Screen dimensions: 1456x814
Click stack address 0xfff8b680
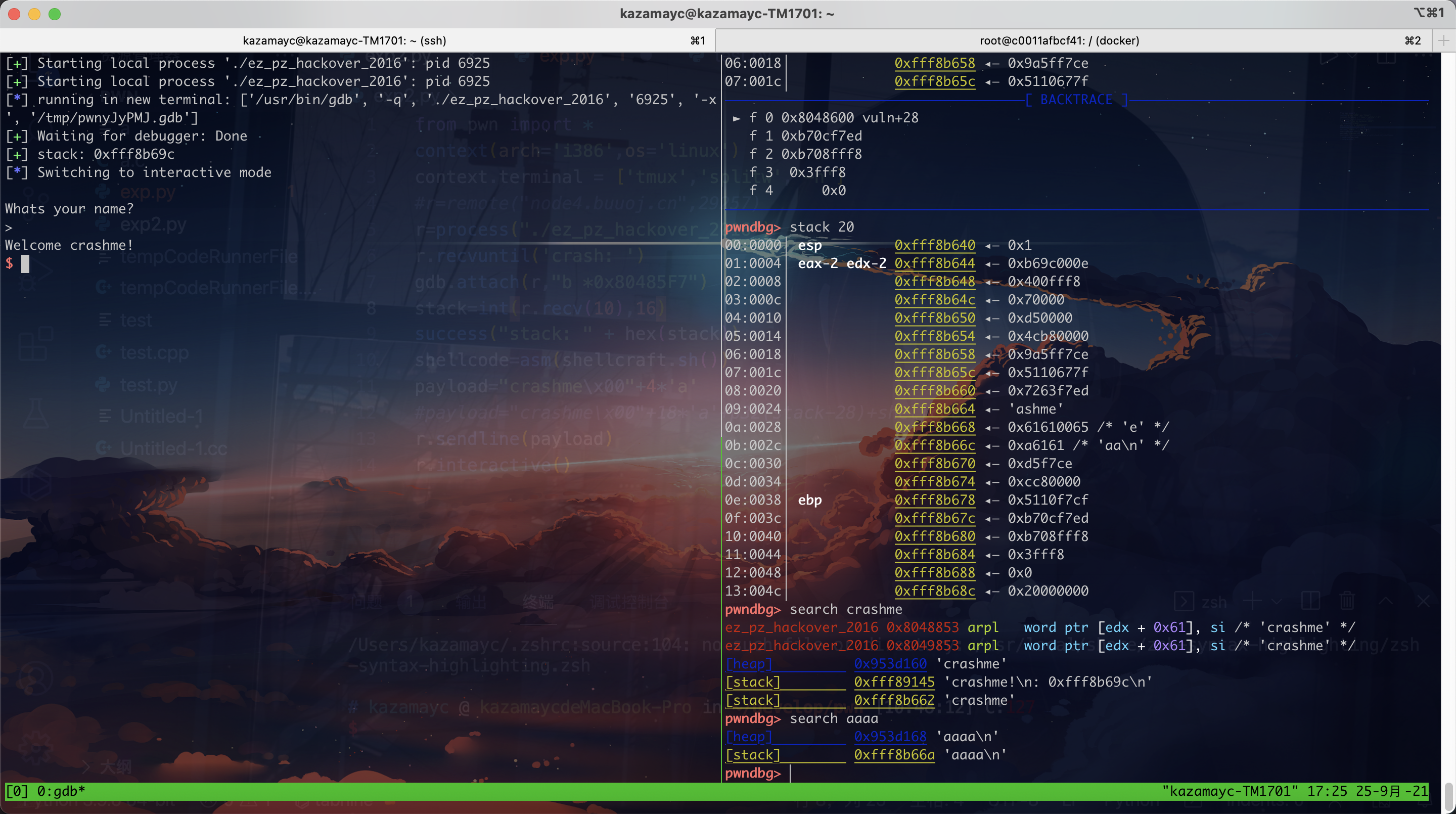tap(935, 536)
